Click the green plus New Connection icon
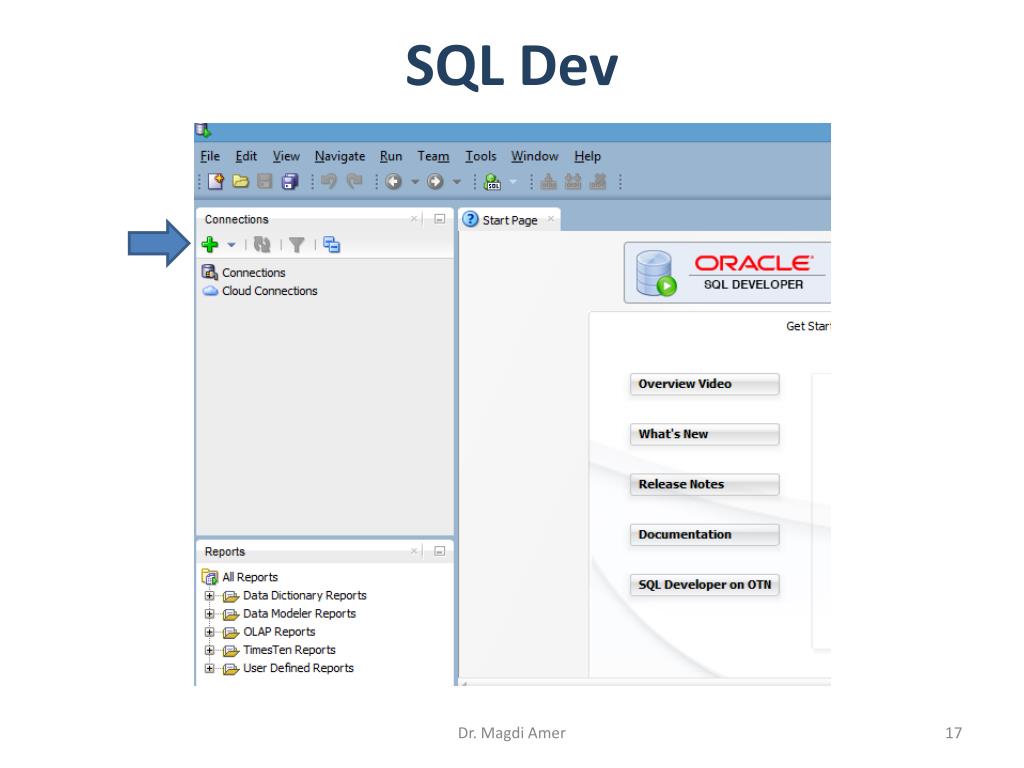The image size is (1024, 768). pos(210,244)
